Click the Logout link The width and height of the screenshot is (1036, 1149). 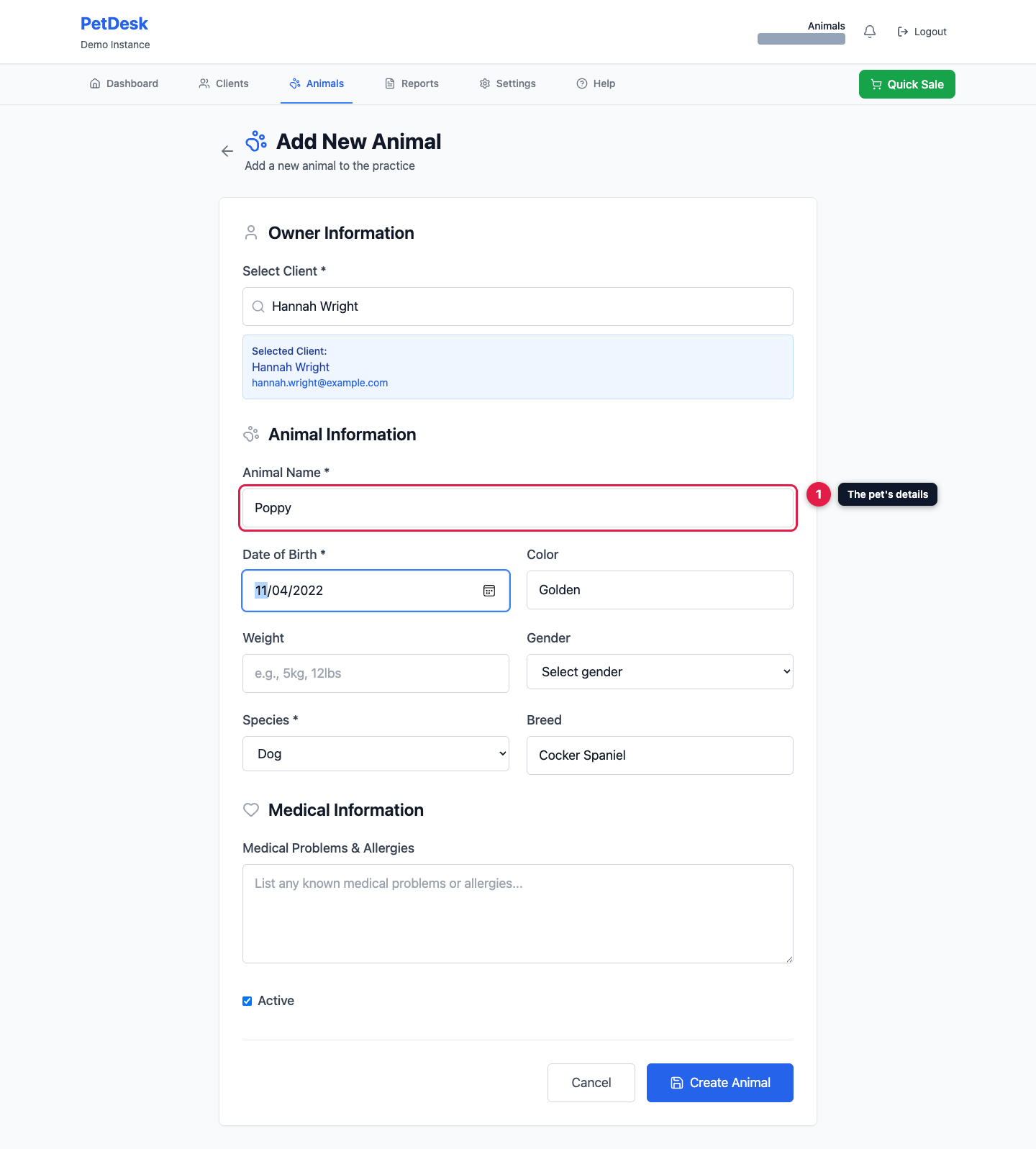pyautogui.click(x=922, y=32)
